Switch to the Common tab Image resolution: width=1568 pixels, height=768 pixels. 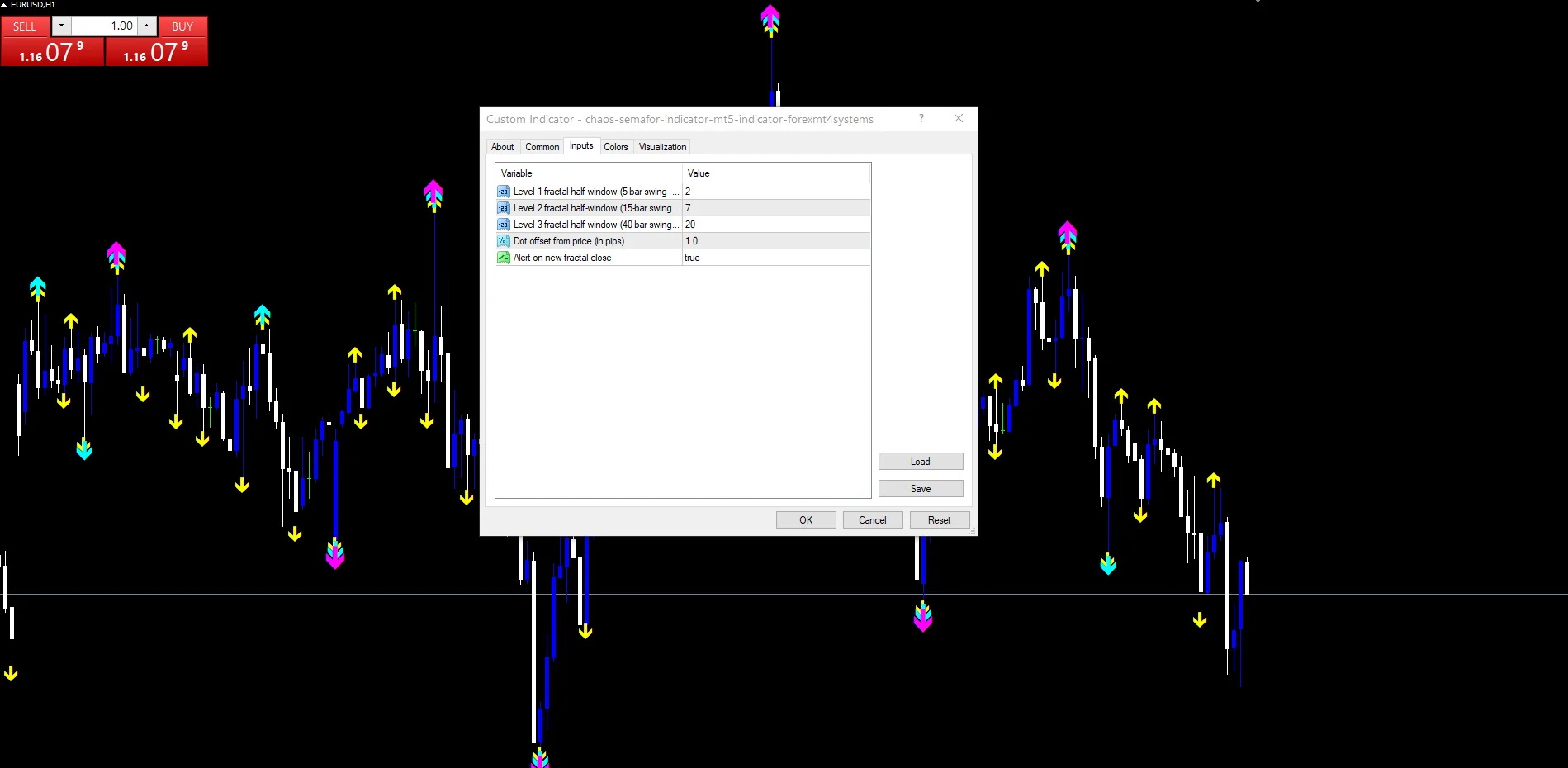tap(542, 147)
